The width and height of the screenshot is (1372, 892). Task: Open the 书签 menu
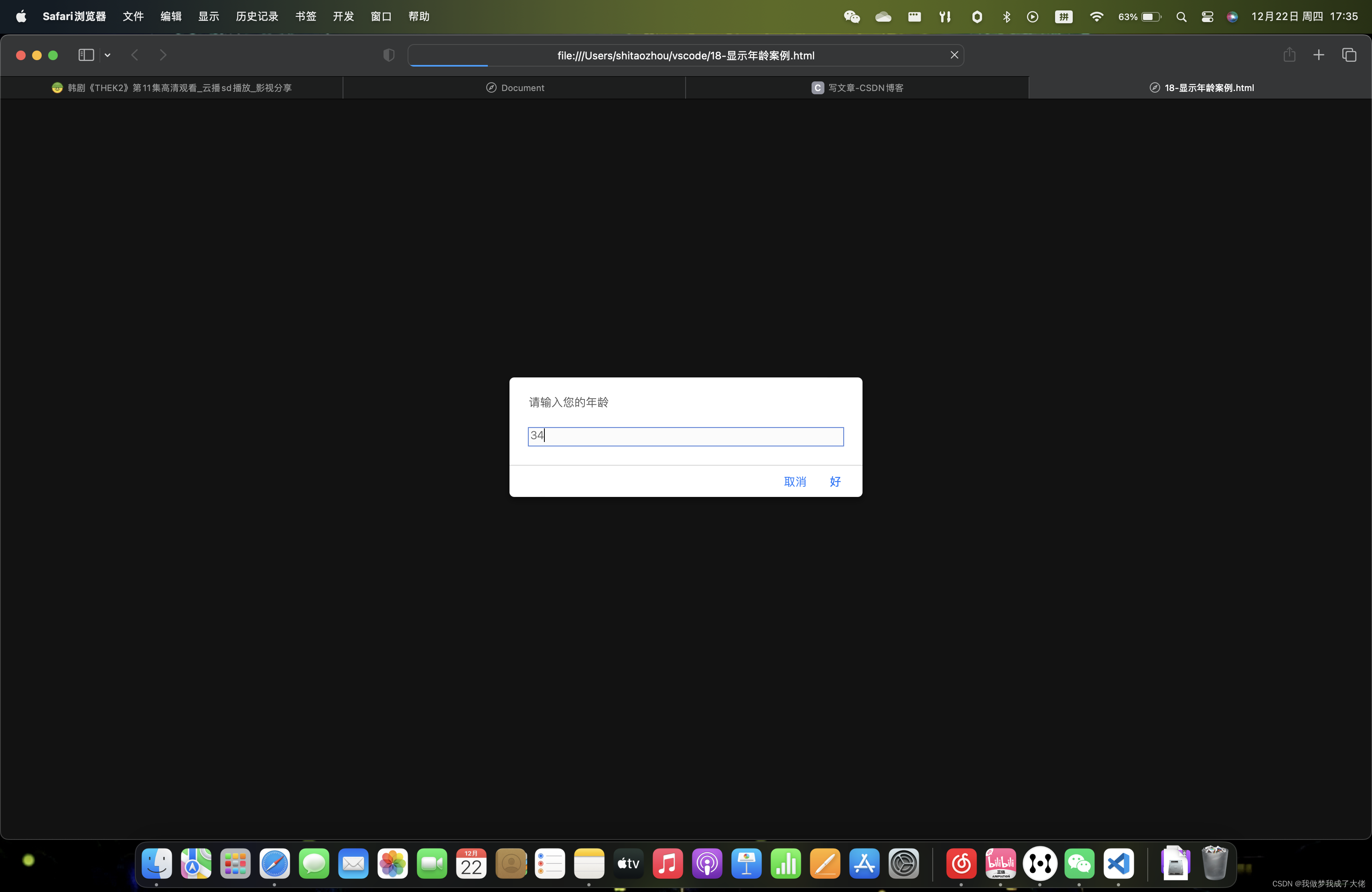click(306, 17)
